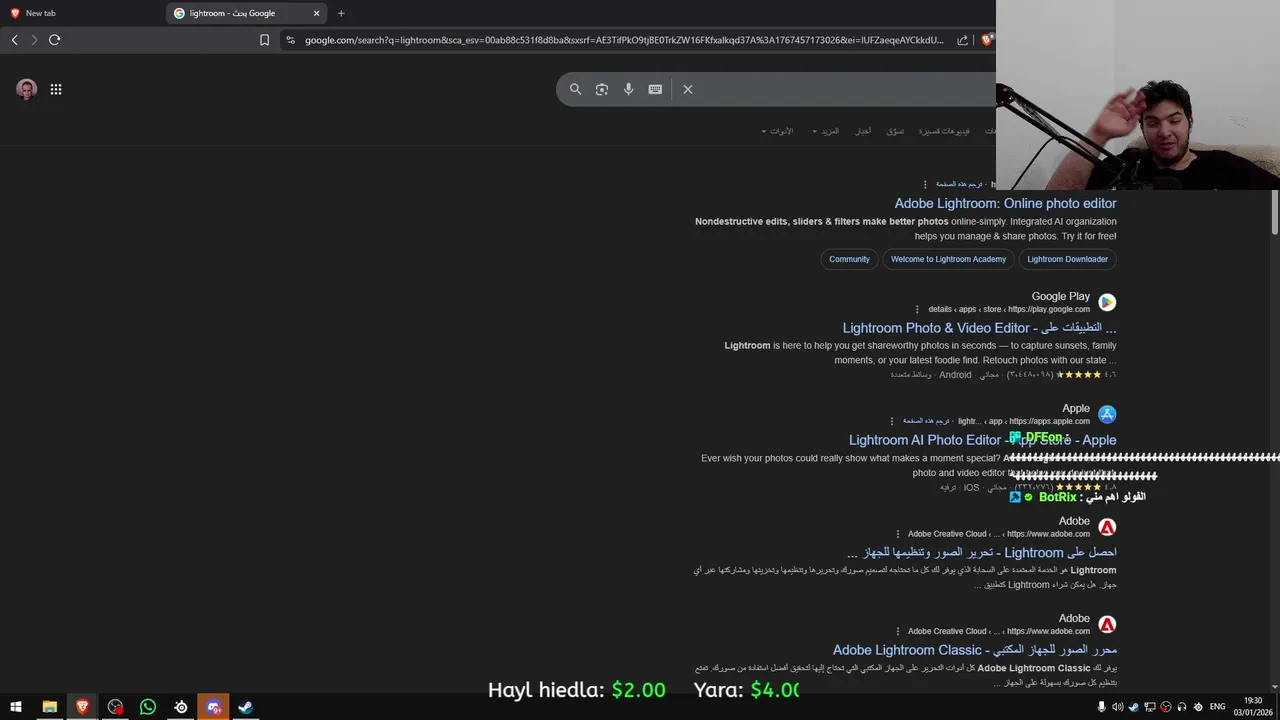Open SteelSeries app from taskbar
1280x720 pixels.
pos(181,707)
